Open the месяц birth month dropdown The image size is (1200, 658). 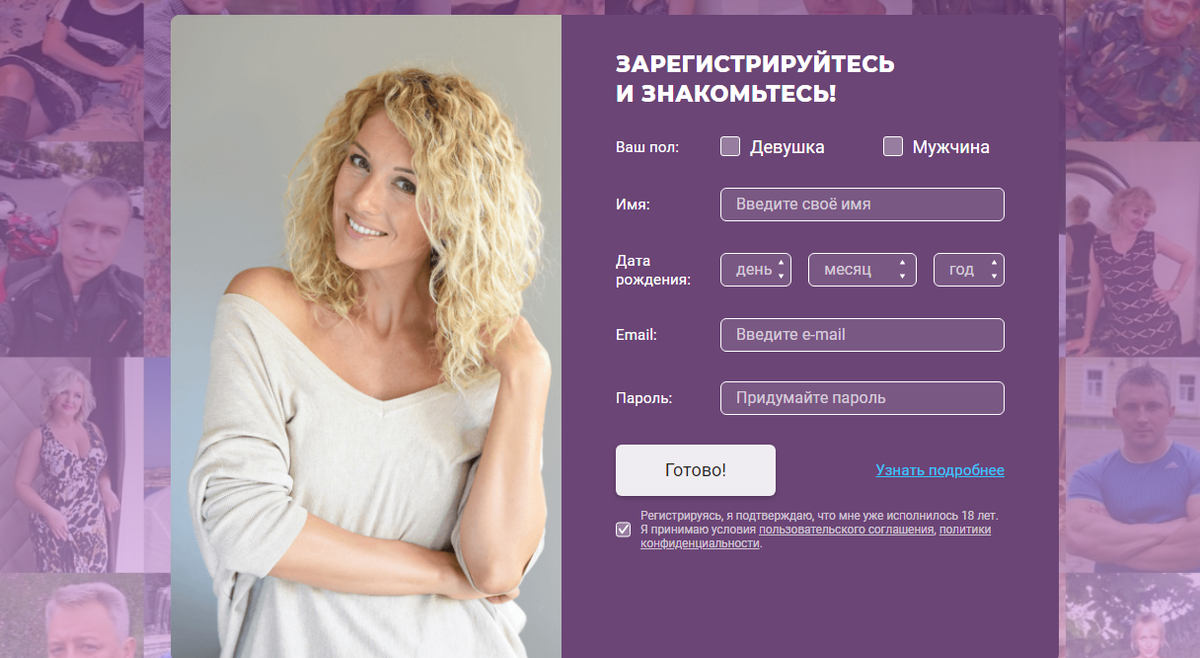tap(862, 270)
